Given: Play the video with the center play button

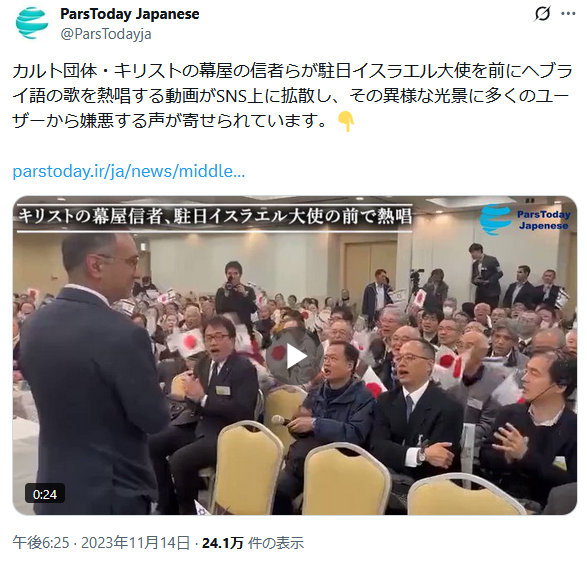Looking at the screenshot, I should [295, 356].
